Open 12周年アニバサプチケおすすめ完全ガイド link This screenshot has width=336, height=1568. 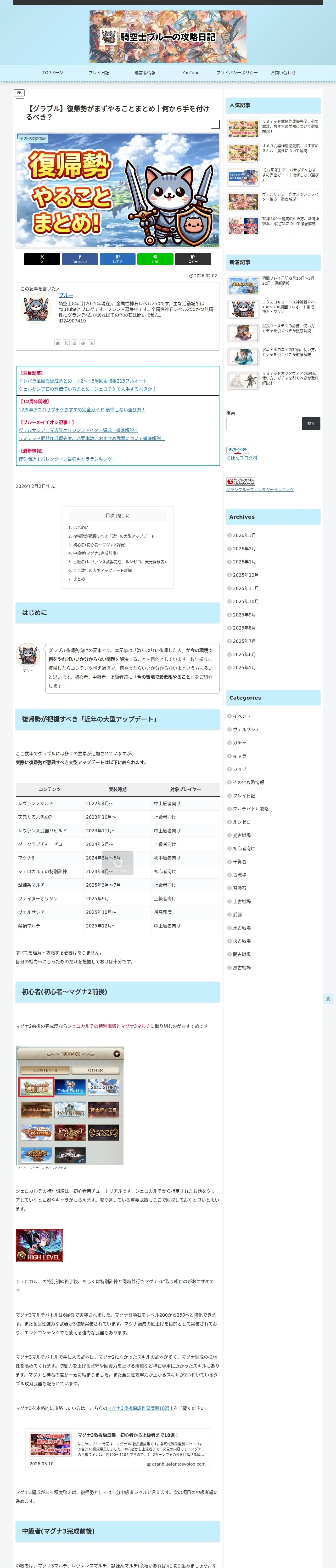[x=82, y=410]
